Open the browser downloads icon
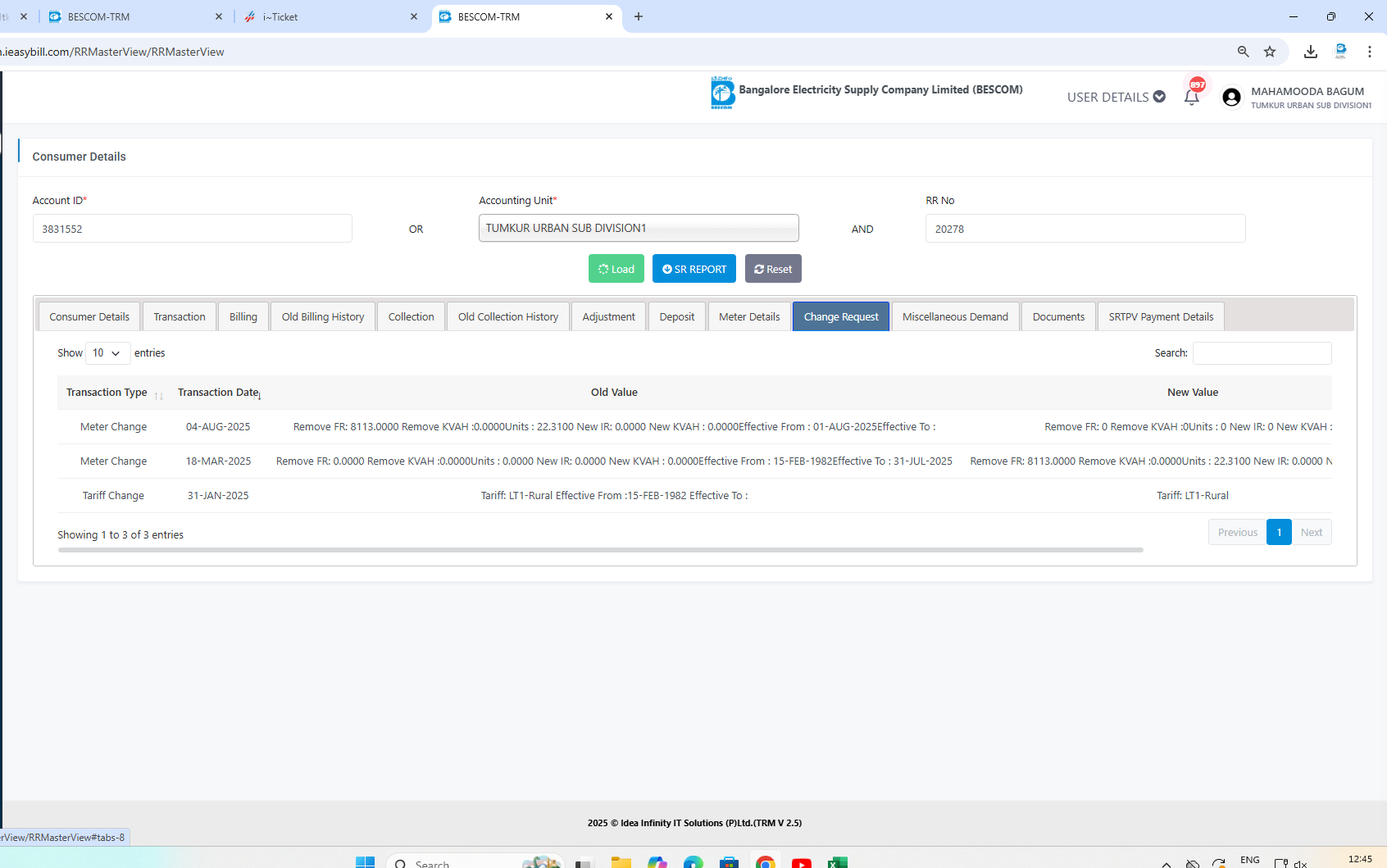The width and height of the screenshot is (1387, 868). 1311,52
